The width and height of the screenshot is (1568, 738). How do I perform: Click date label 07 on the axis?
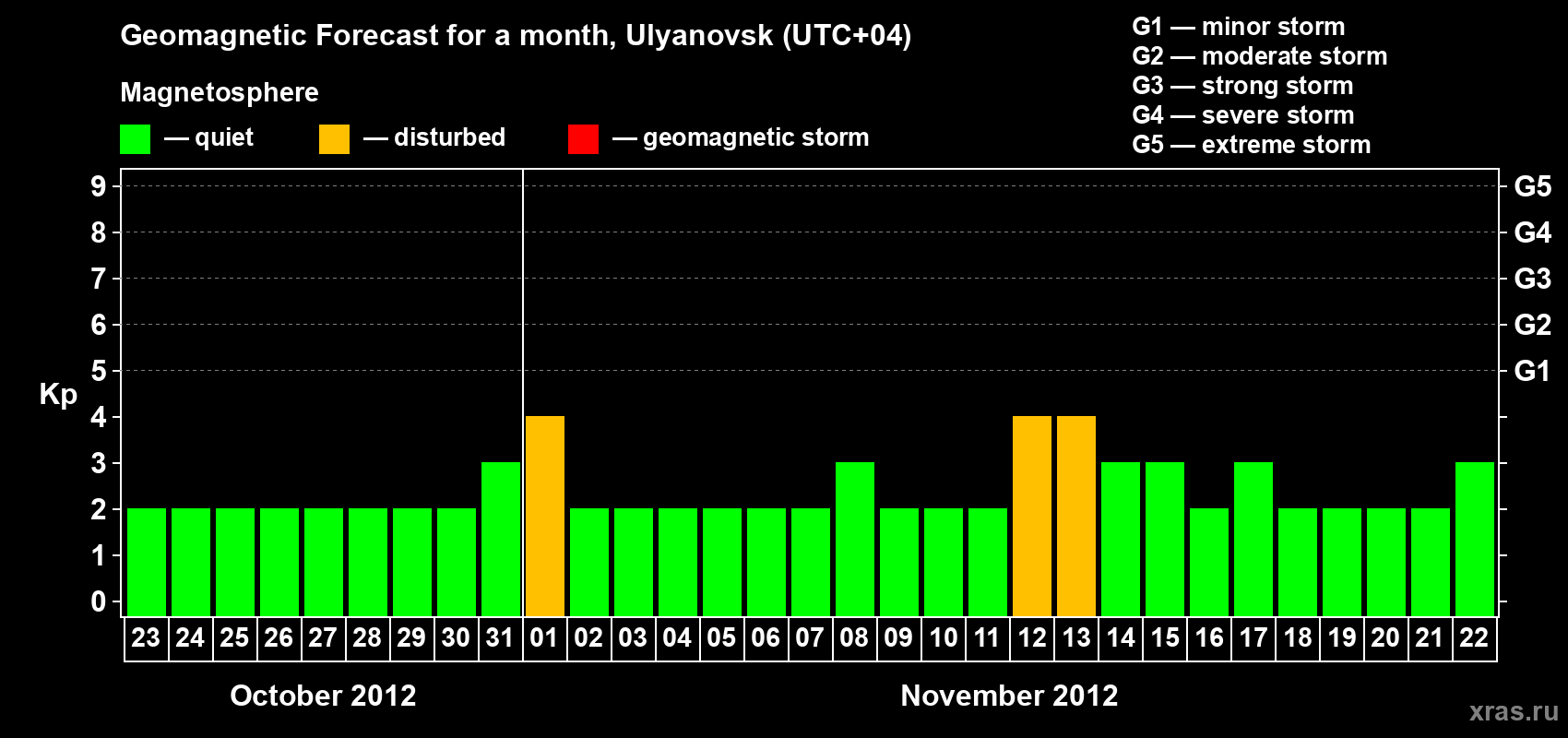(x=810, y=637)
